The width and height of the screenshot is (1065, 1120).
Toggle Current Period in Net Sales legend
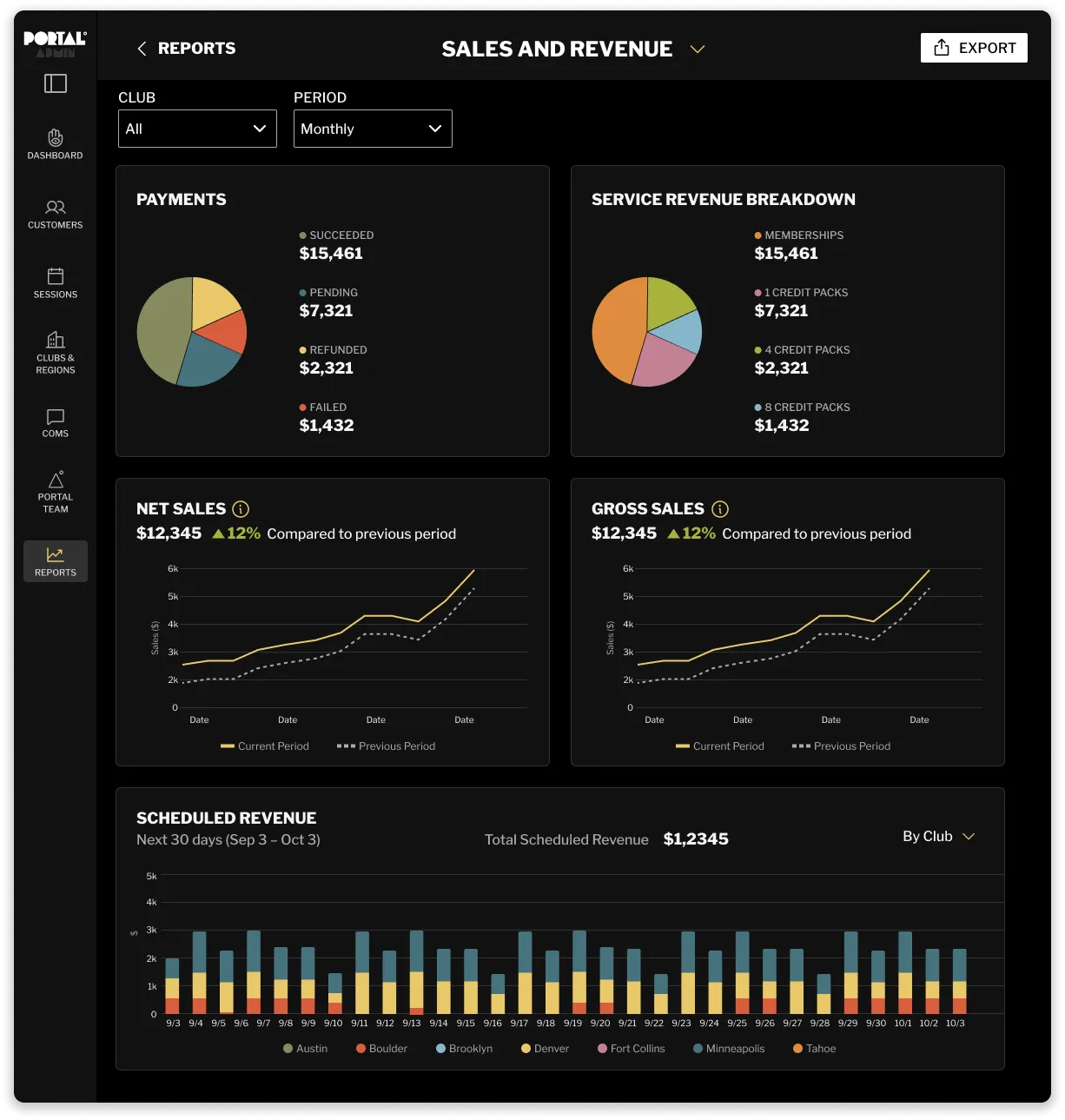click(x=265, y=746)
